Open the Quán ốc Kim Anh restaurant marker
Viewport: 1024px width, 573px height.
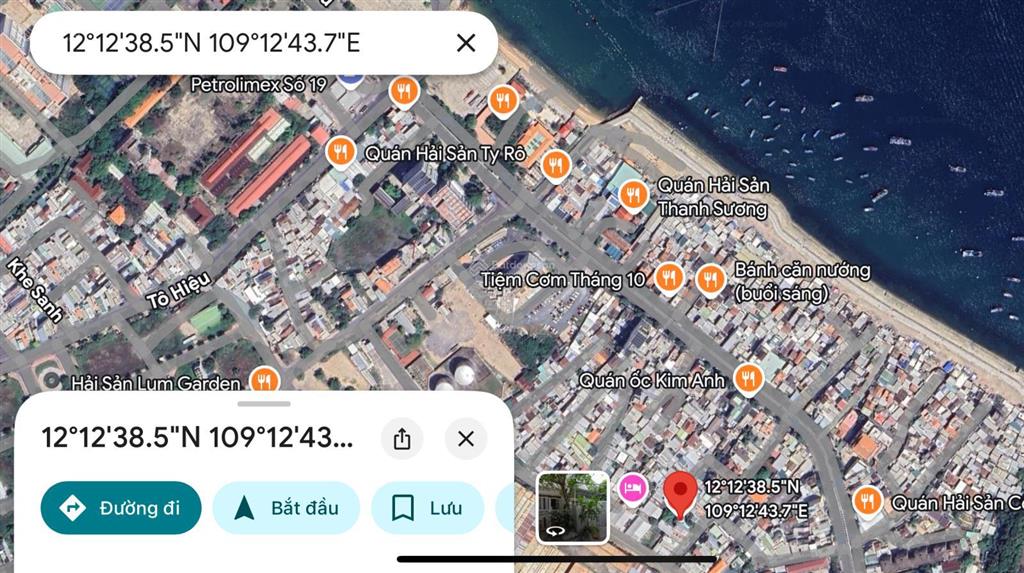point(747,379)
